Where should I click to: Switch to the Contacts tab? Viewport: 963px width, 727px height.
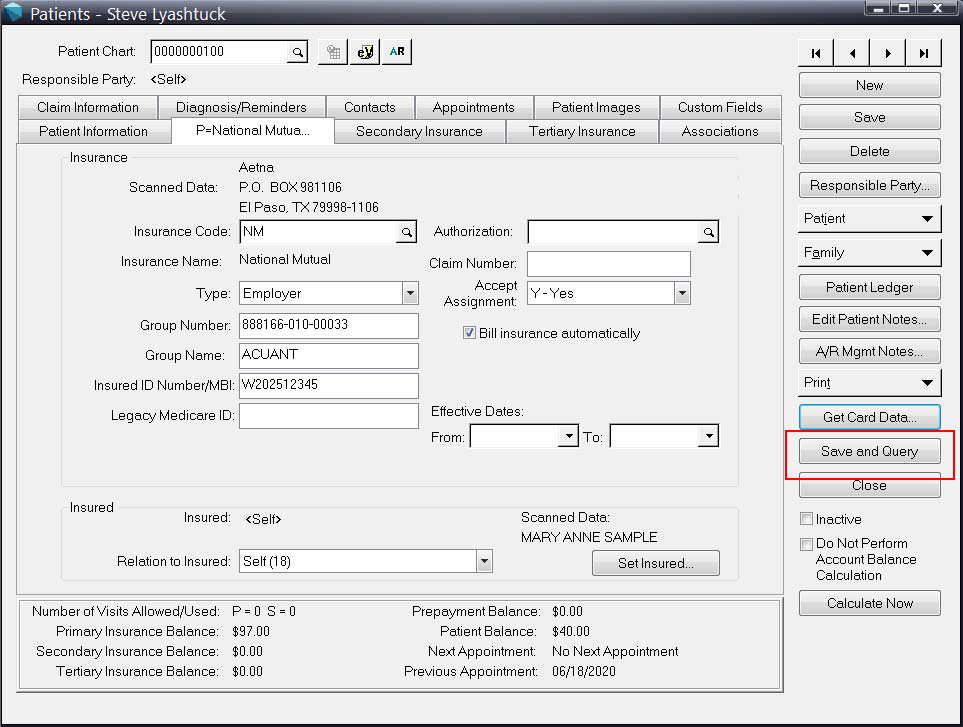coord(370,107)
